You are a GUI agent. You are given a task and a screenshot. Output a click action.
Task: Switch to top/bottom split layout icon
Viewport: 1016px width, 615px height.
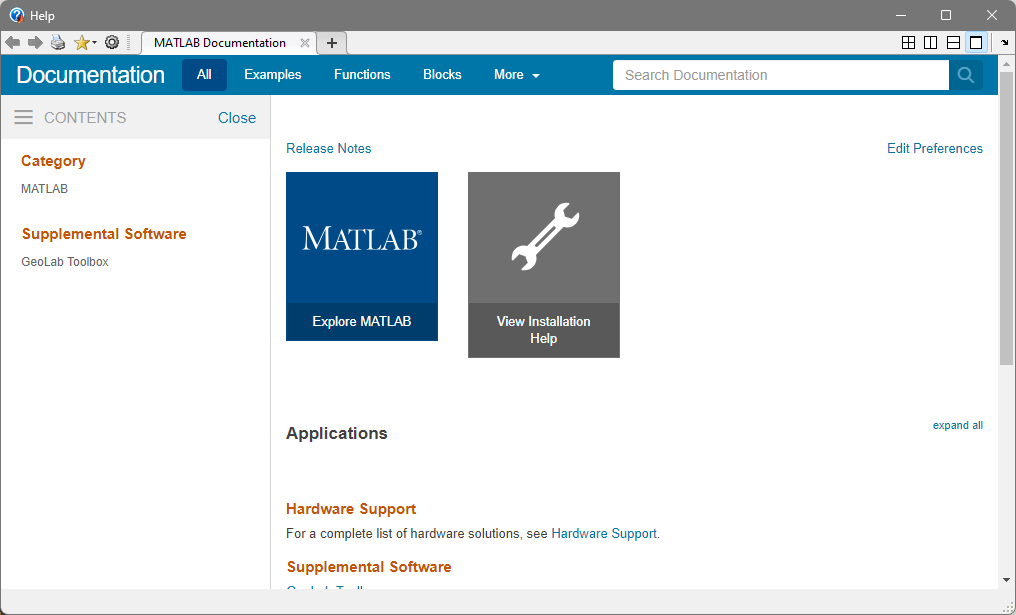pyautogui.click(x=953, y=43)
